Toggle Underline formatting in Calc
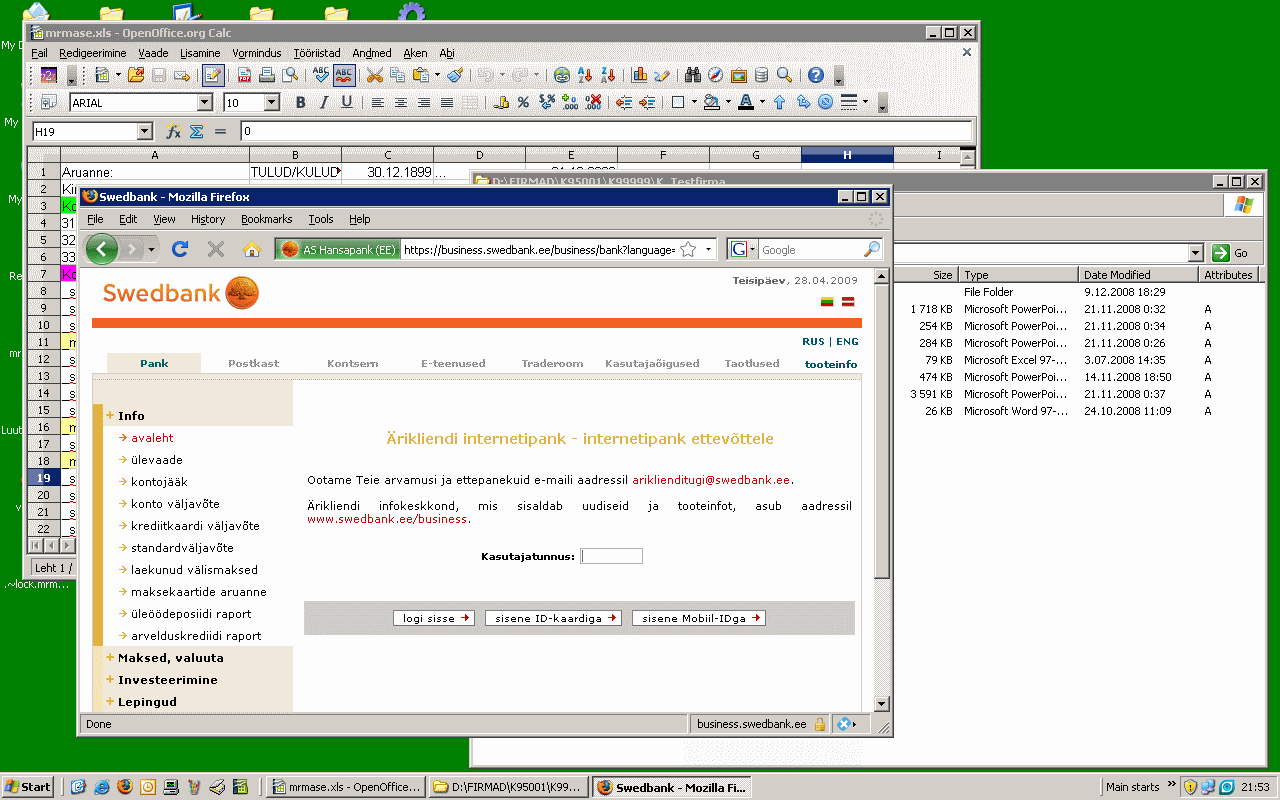The height and width of the screenshot is (800, 1280). click(x=347, y=102)
